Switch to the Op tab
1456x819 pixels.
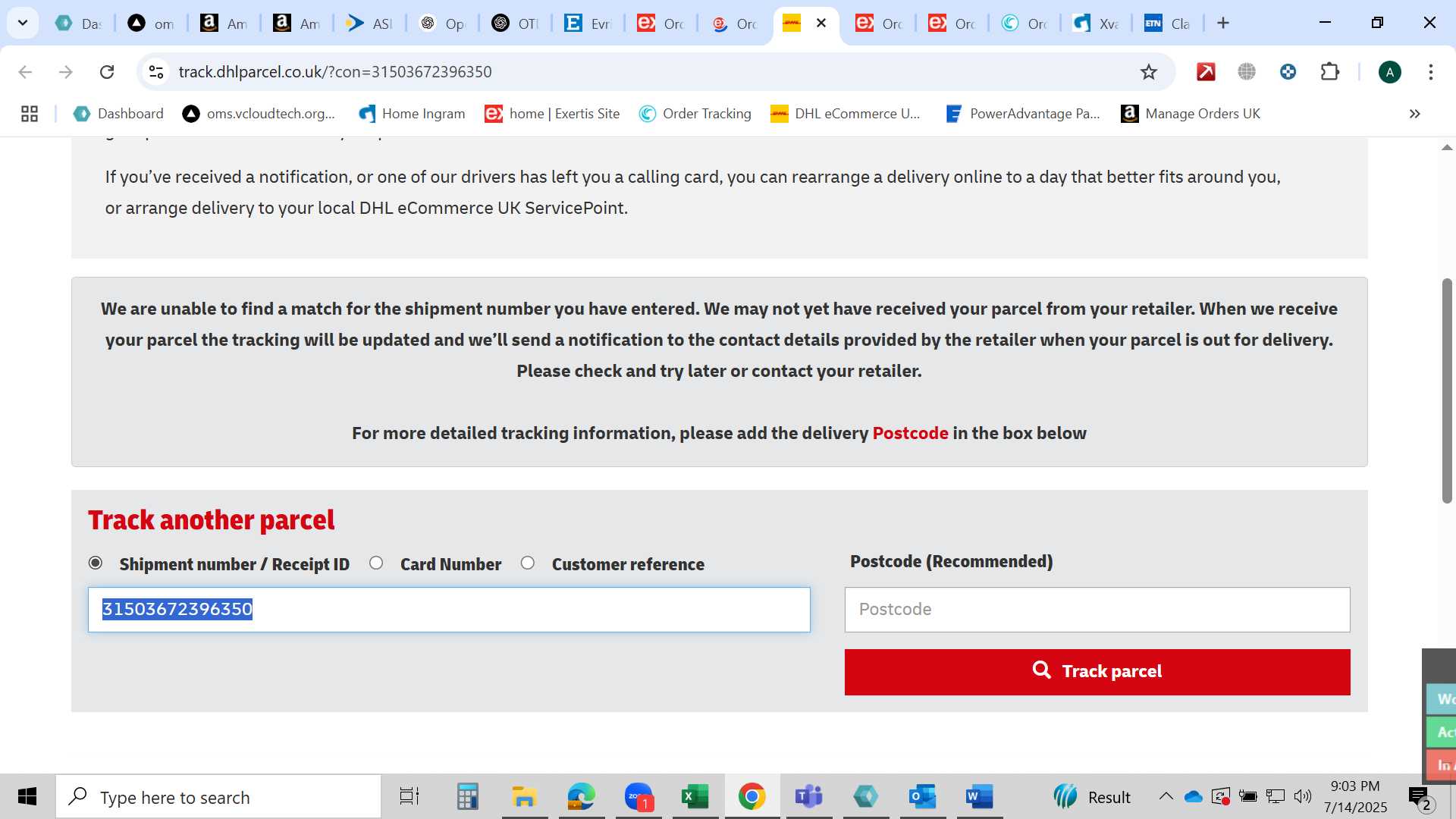point(442,24)
